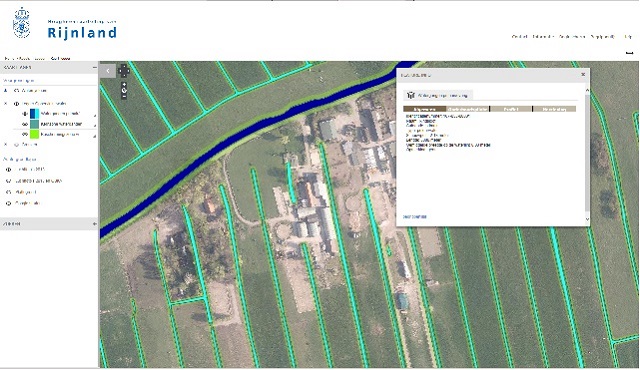Zoom in with the map plus button
Image resolution: width=640 pixels, height=370 pixels.
[124, 84]
